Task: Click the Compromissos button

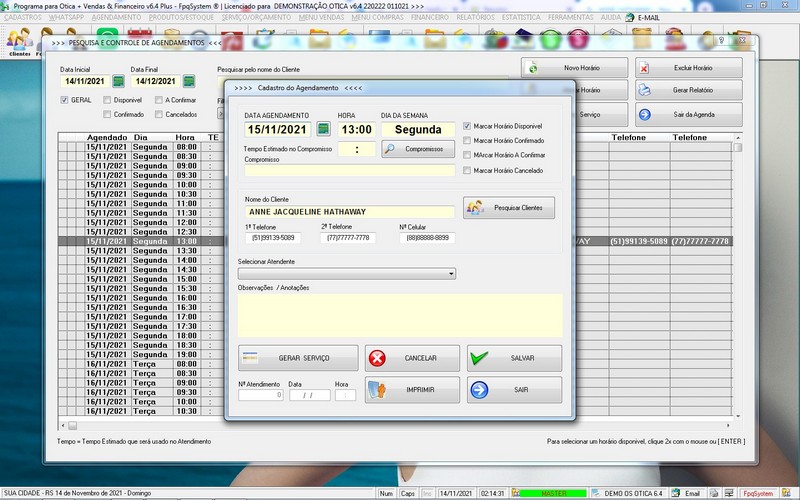Action: (x=418, y=149)
